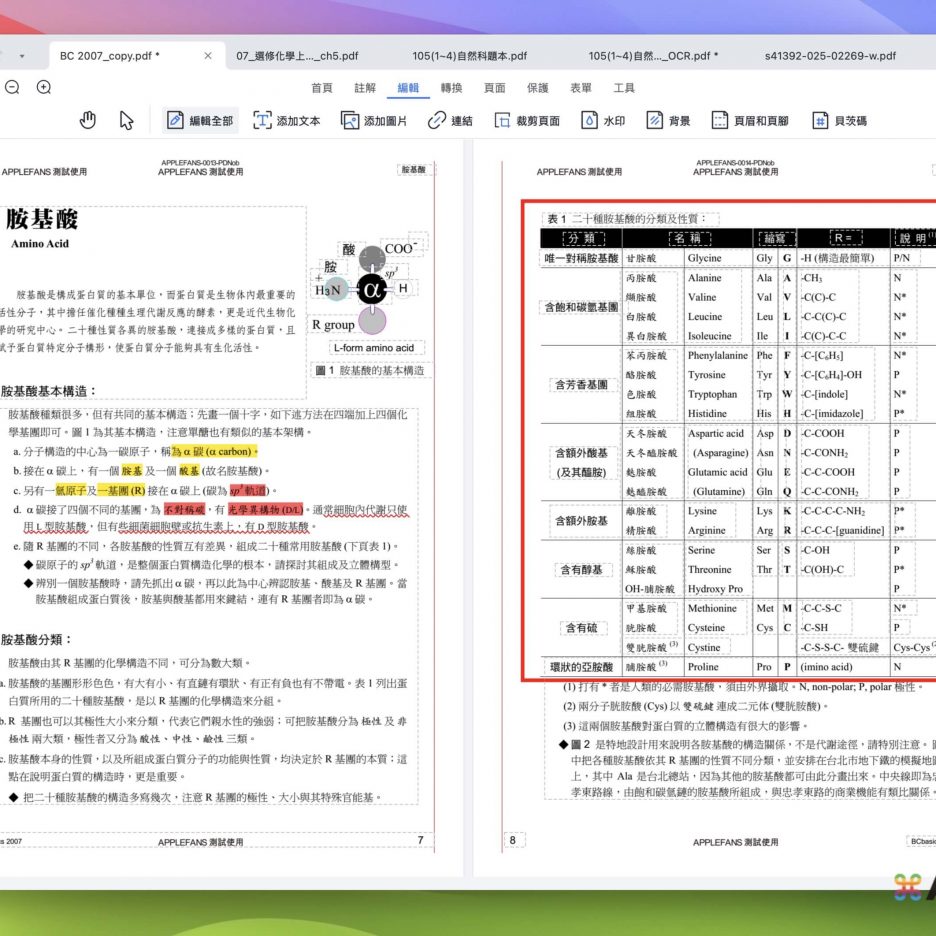The width and height of the screenshot is (936, 936).
Task: Click the Link (連結) tool
Action: pos(450,121)
